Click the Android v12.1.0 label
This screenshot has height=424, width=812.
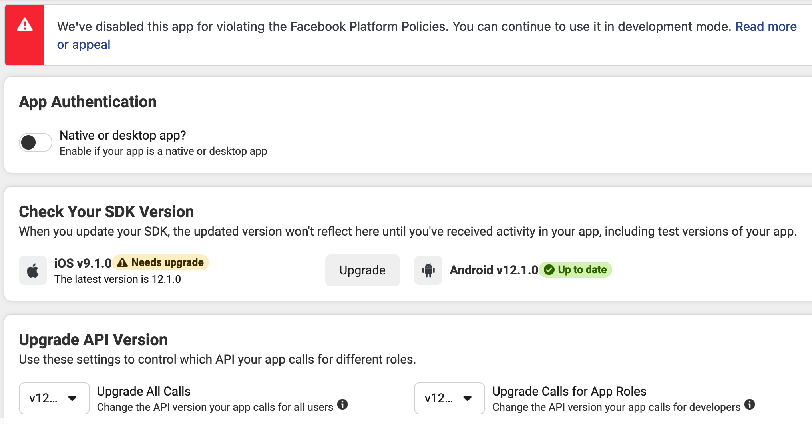click(494, 270)
